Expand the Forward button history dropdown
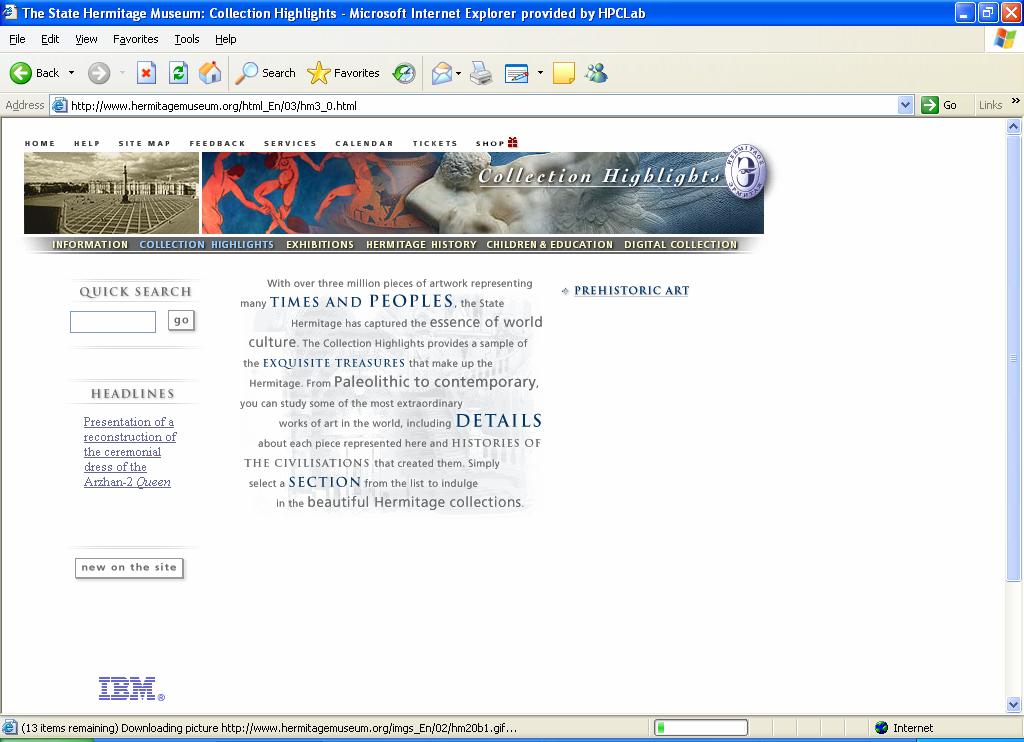 [122, 73]
